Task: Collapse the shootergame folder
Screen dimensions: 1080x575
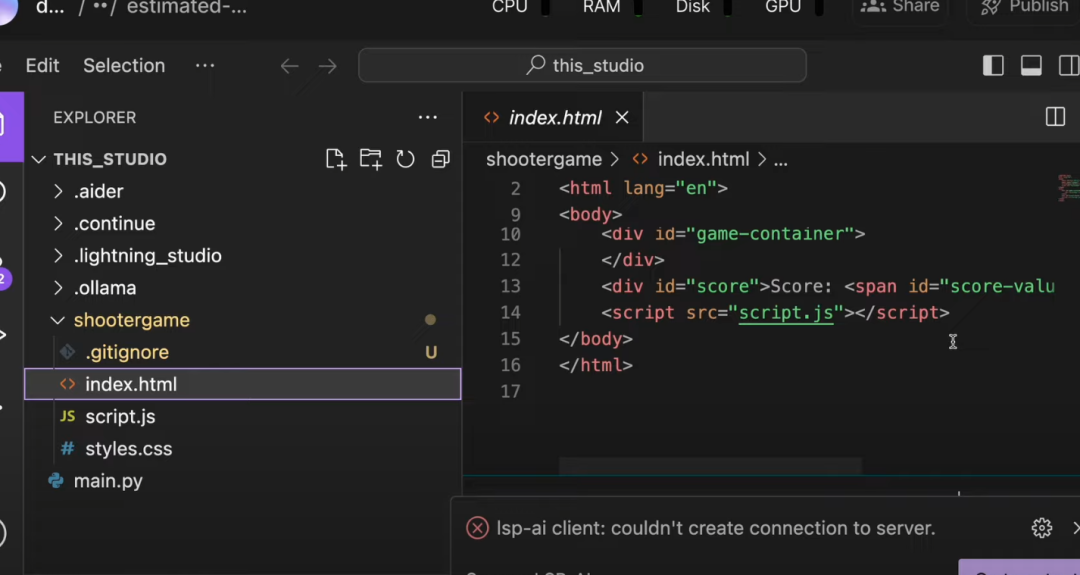Action: pyautogui.click(x=130, y=320)
